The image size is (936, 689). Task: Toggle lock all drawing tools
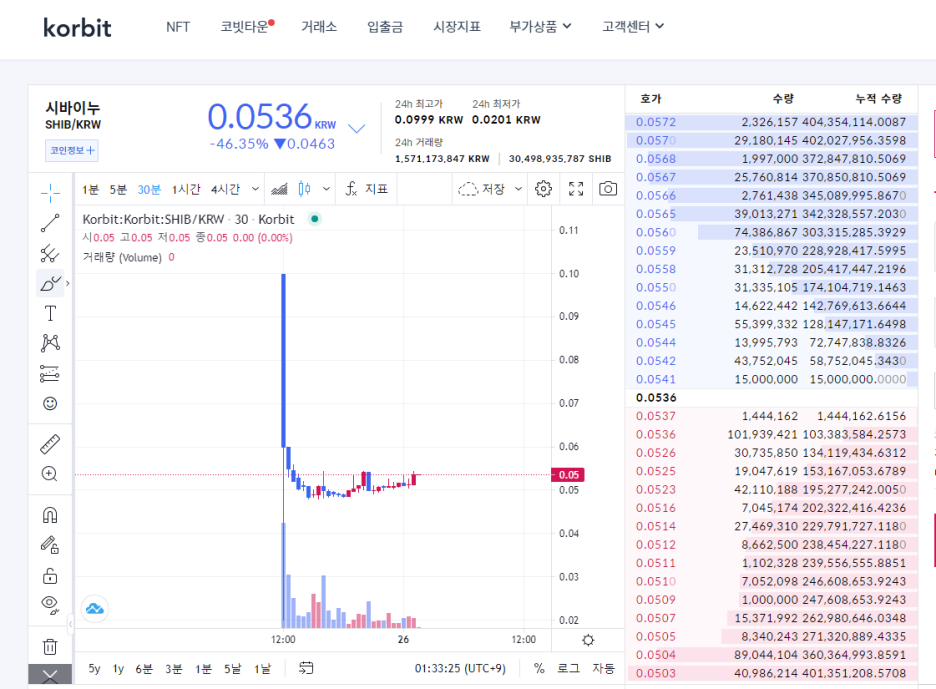coord(50,576)
